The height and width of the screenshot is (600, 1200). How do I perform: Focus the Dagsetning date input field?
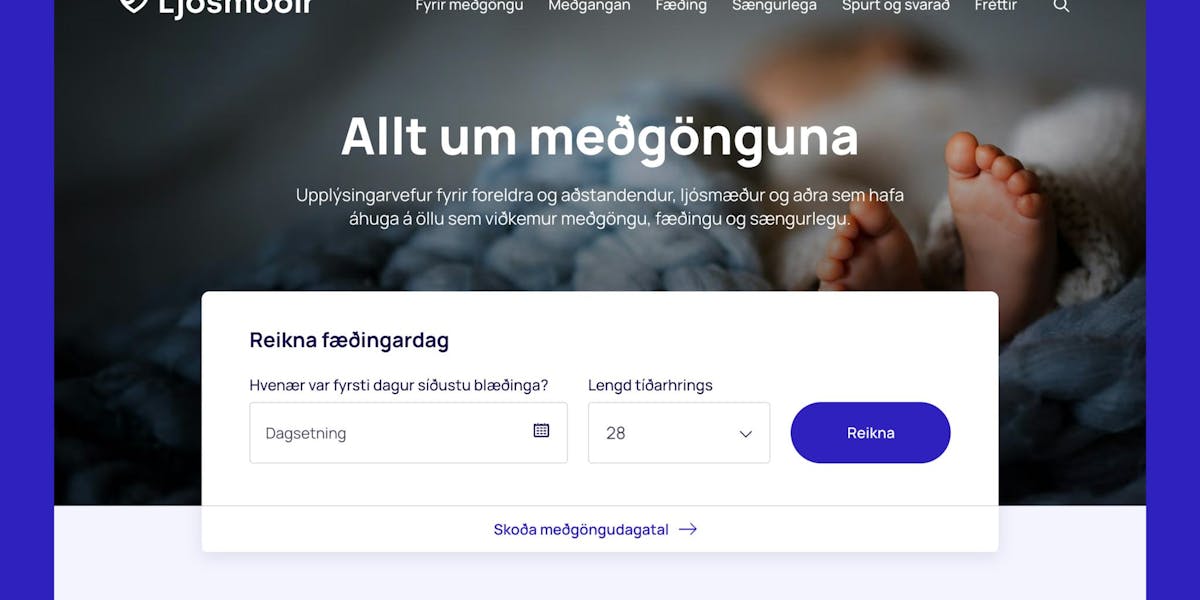click(408, 433)
